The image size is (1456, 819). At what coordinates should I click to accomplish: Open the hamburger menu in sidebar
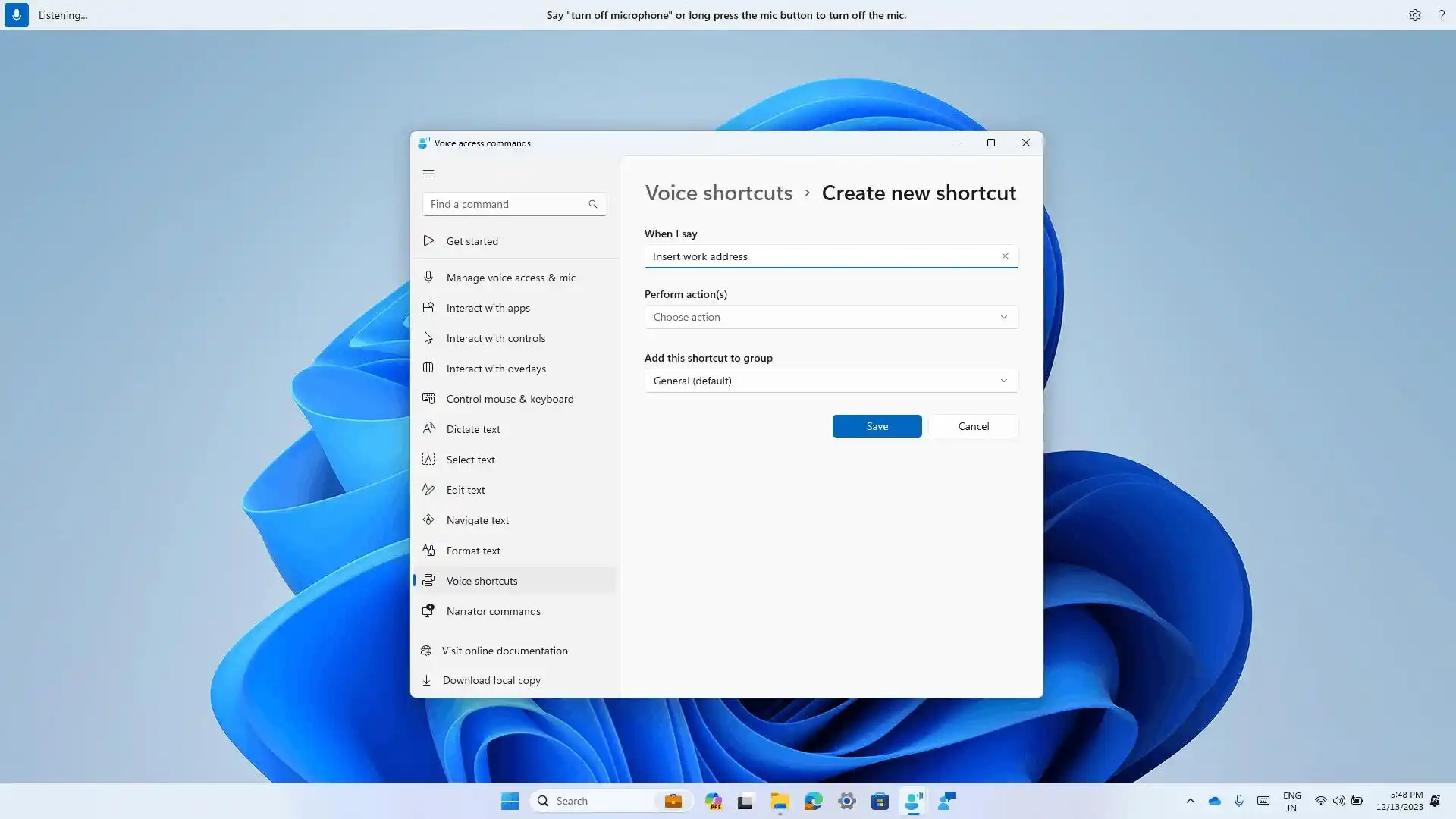point(428,173)
